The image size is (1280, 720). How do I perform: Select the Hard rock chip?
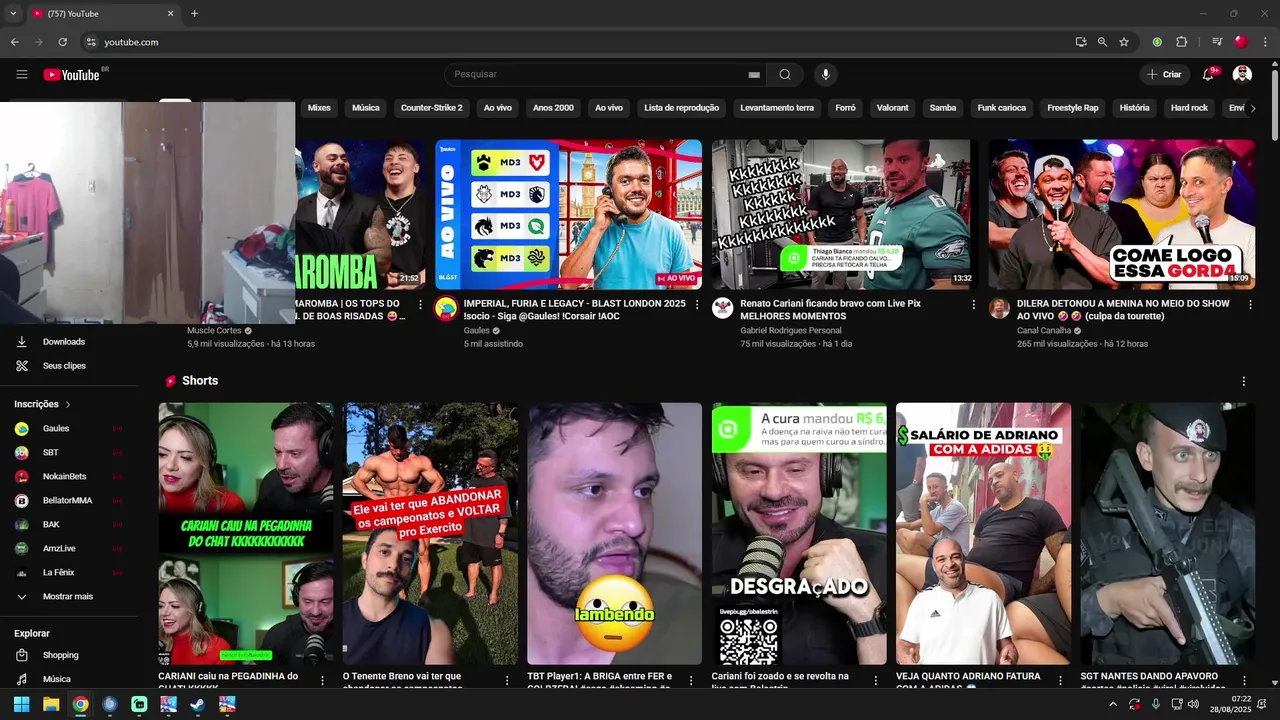coord(1189,108)
